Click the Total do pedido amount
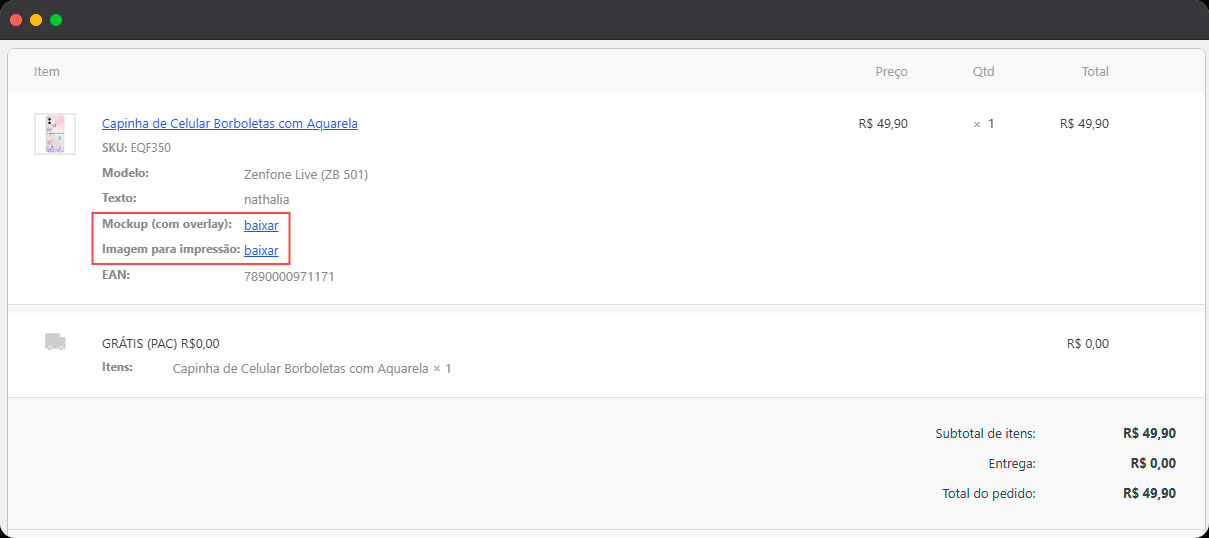The height and width of the screenshot is (538, 1209). [x=1150, y=493]
